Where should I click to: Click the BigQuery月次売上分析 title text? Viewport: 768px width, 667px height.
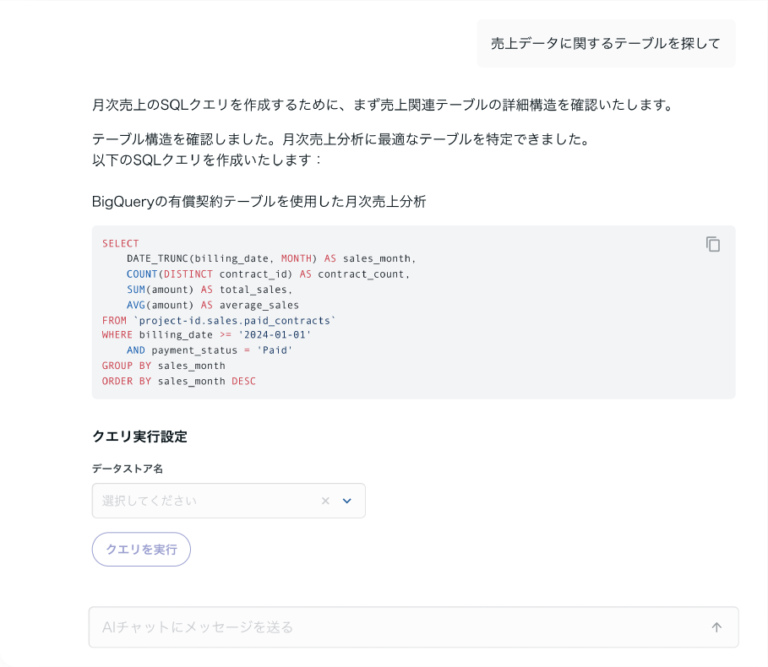click(258, 202)
